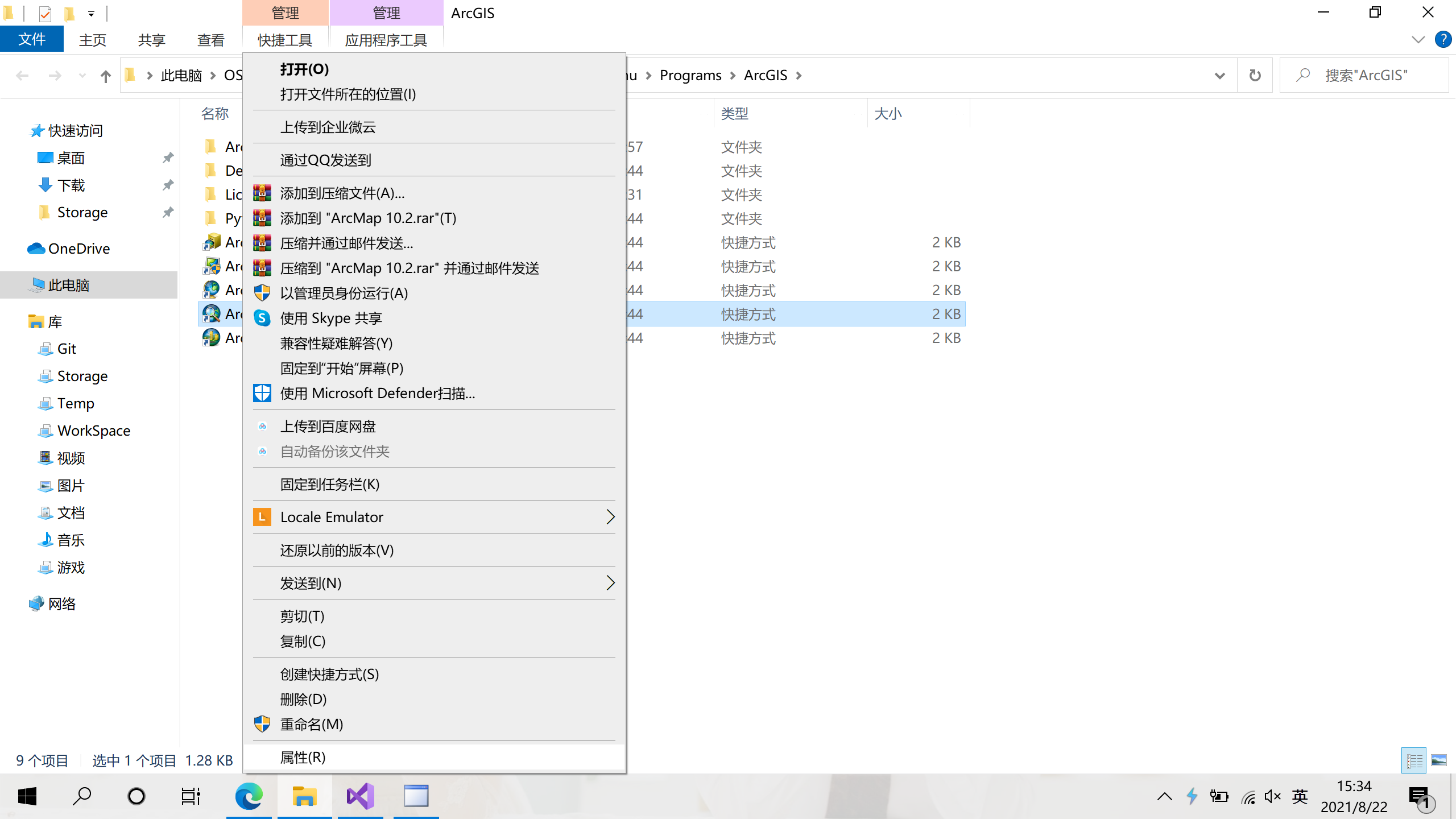Switch to the 查看 ribbon tab
The height and width of the screenshot is (819, 1456).
click(210, 40)
